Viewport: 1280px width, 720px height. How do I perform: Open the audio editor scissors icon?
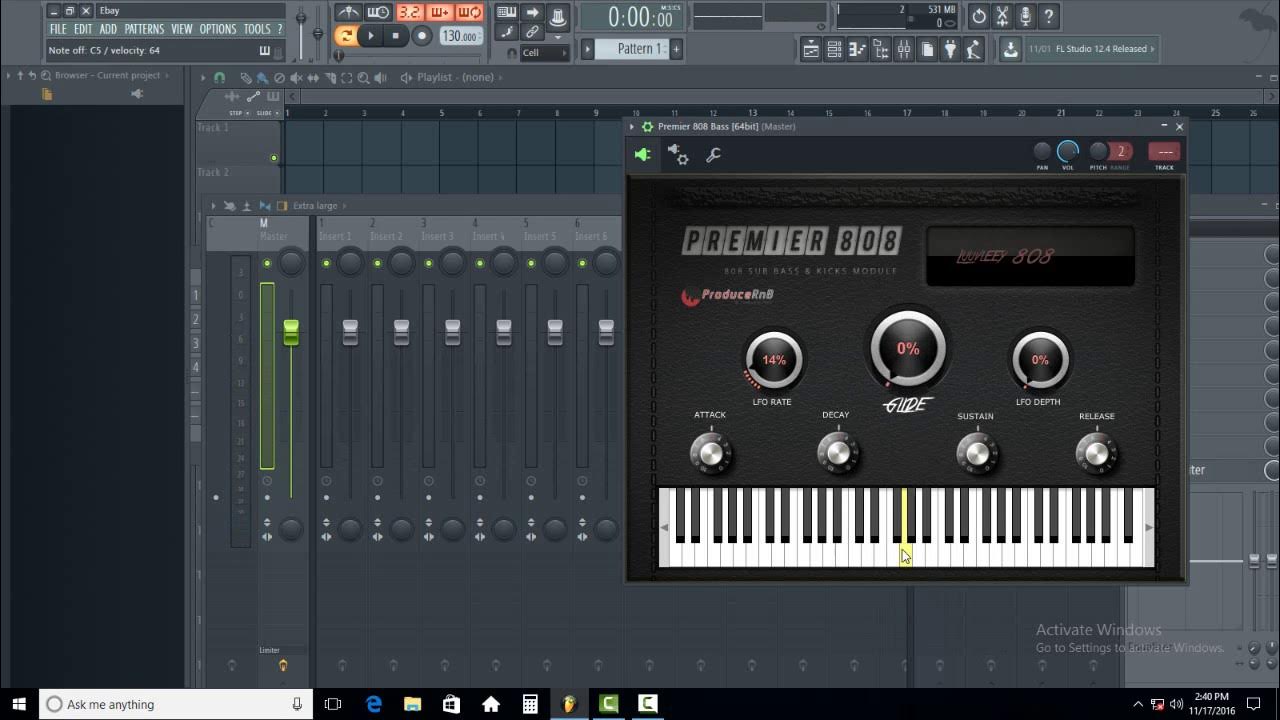1002,16
